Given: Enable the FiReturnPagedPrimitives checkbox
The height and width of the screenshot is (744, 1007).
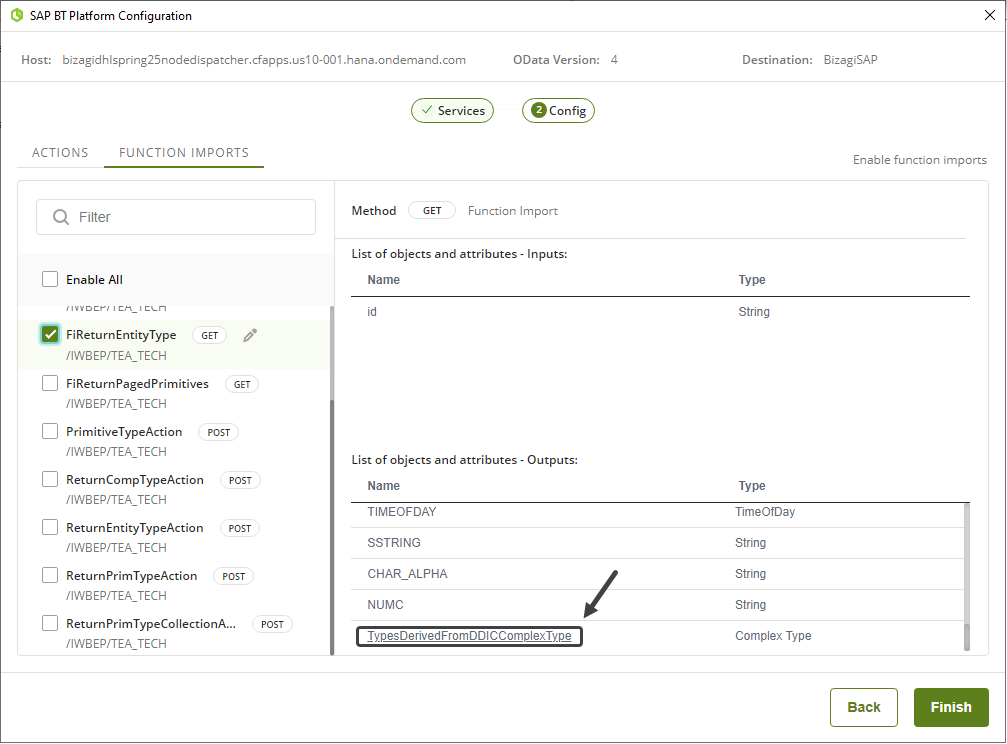Looking at the screenshot, I should point(50,384).
